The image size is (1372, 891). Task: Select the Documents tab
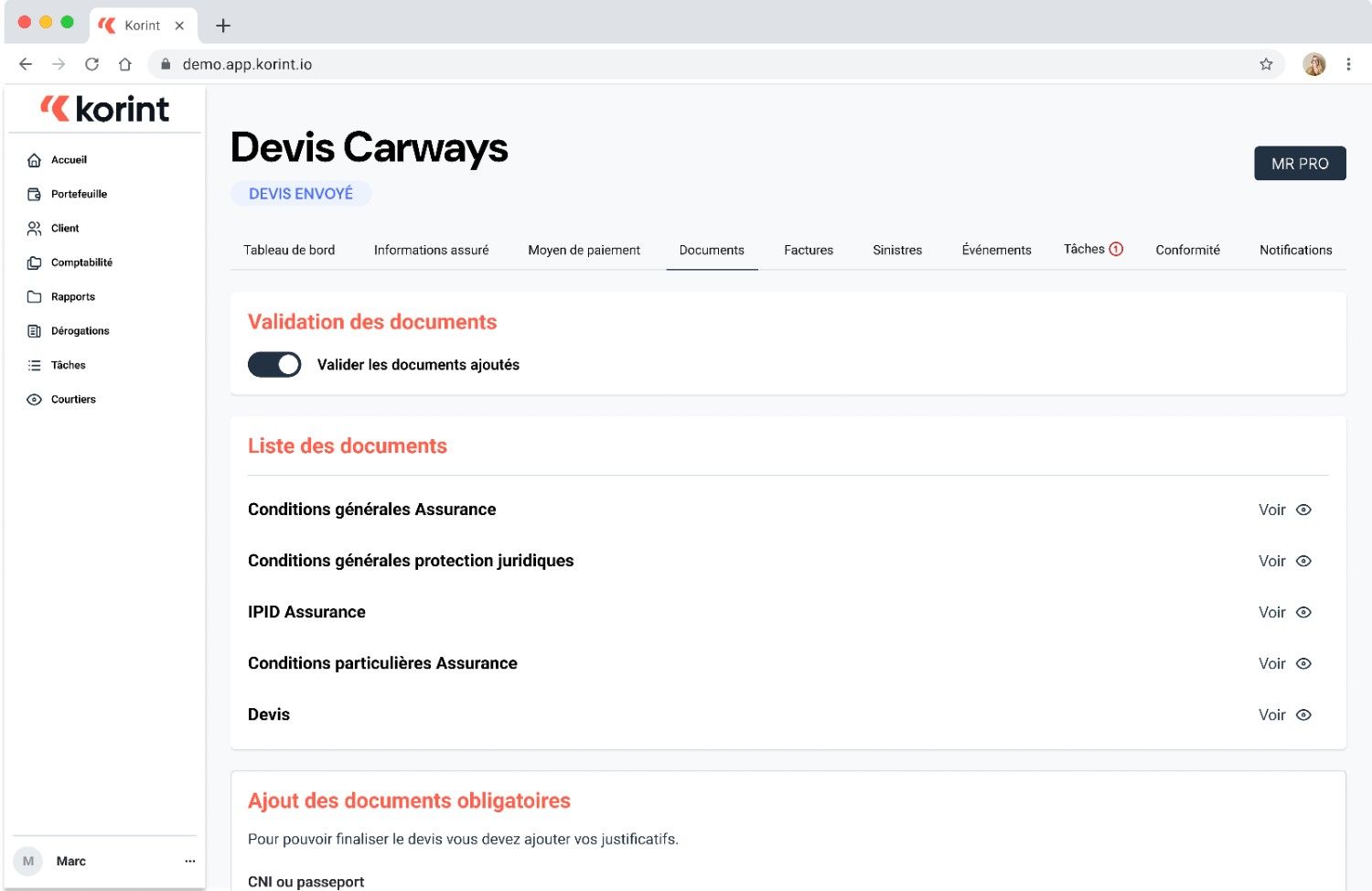pyautogui.click(x=712, y=250)
